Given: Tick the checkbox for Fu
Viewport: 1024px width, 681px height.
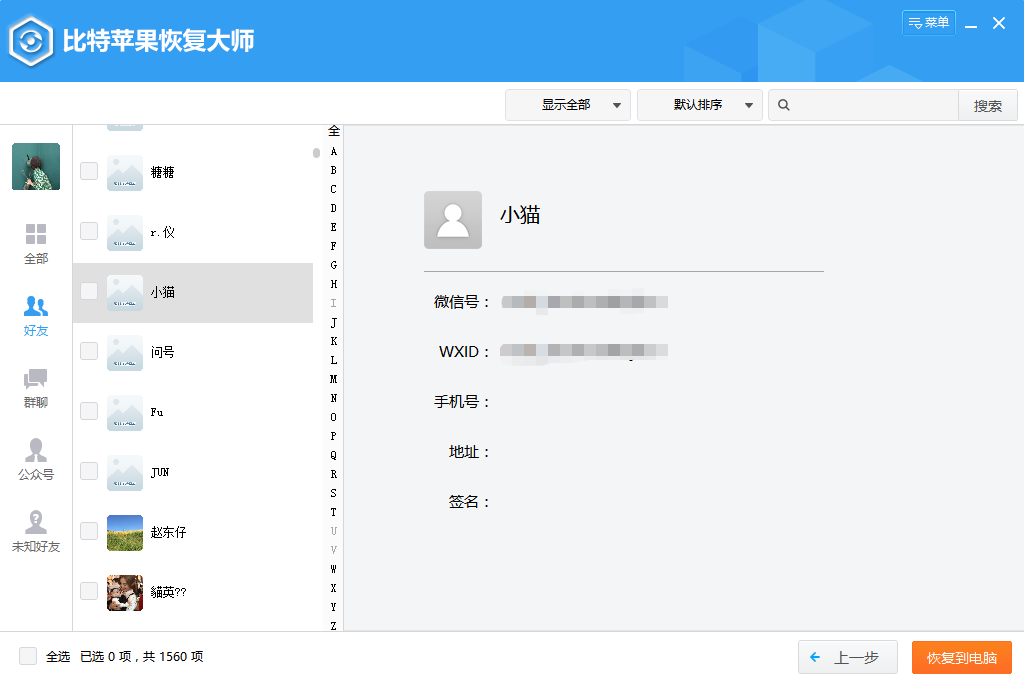Looking at the screenshot, I should tap(89, 411).
